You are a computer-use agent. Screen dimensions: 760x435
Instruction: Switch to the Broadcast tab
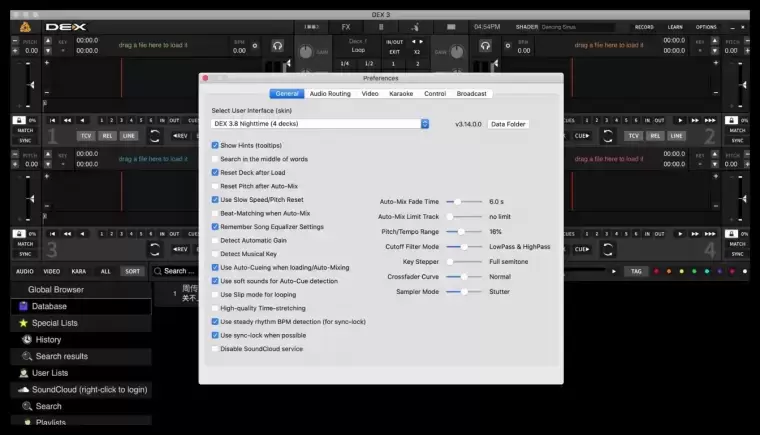tap(471, 94)
